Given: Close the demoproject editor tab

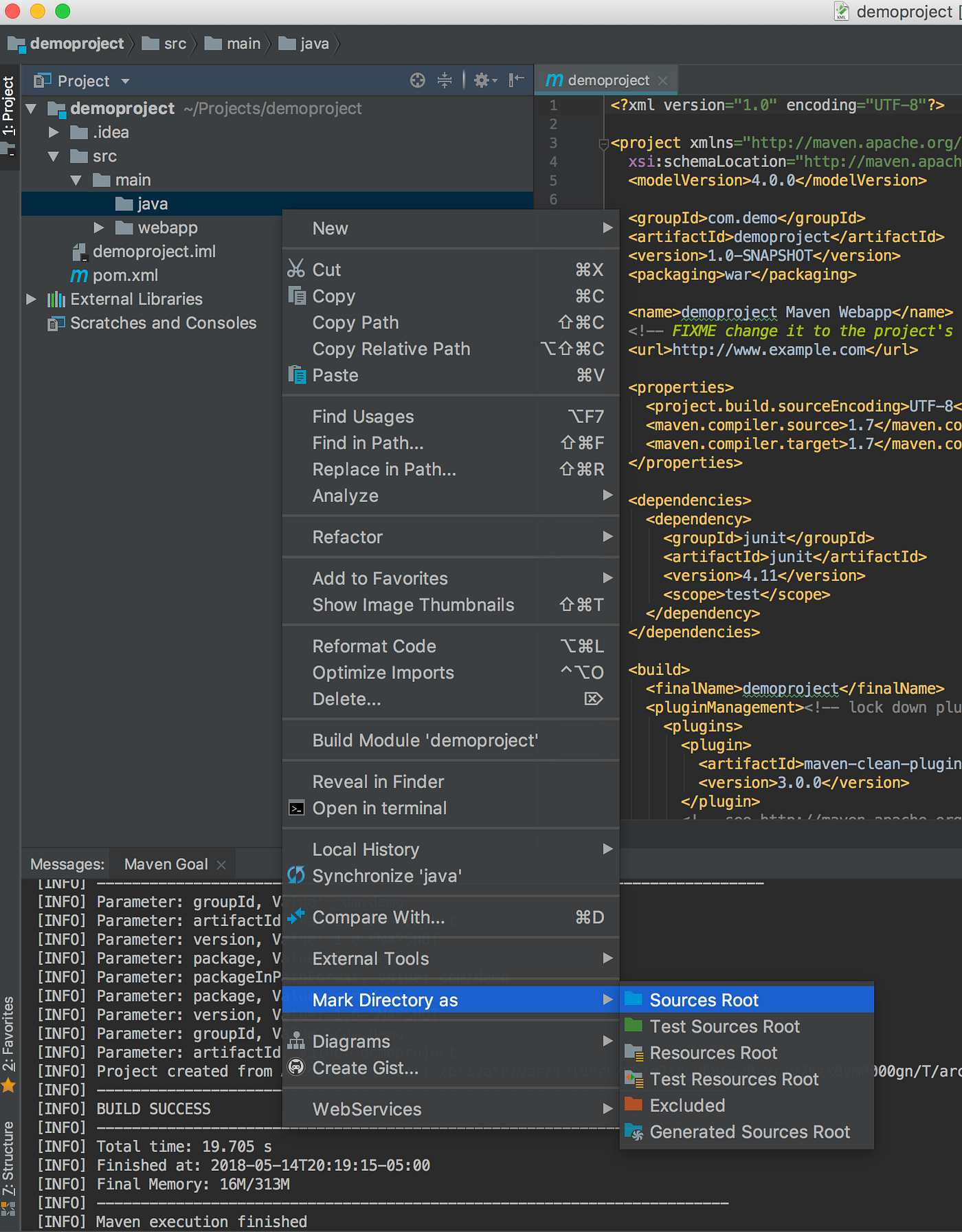Looking at the screenshot, I should (662, 81).
